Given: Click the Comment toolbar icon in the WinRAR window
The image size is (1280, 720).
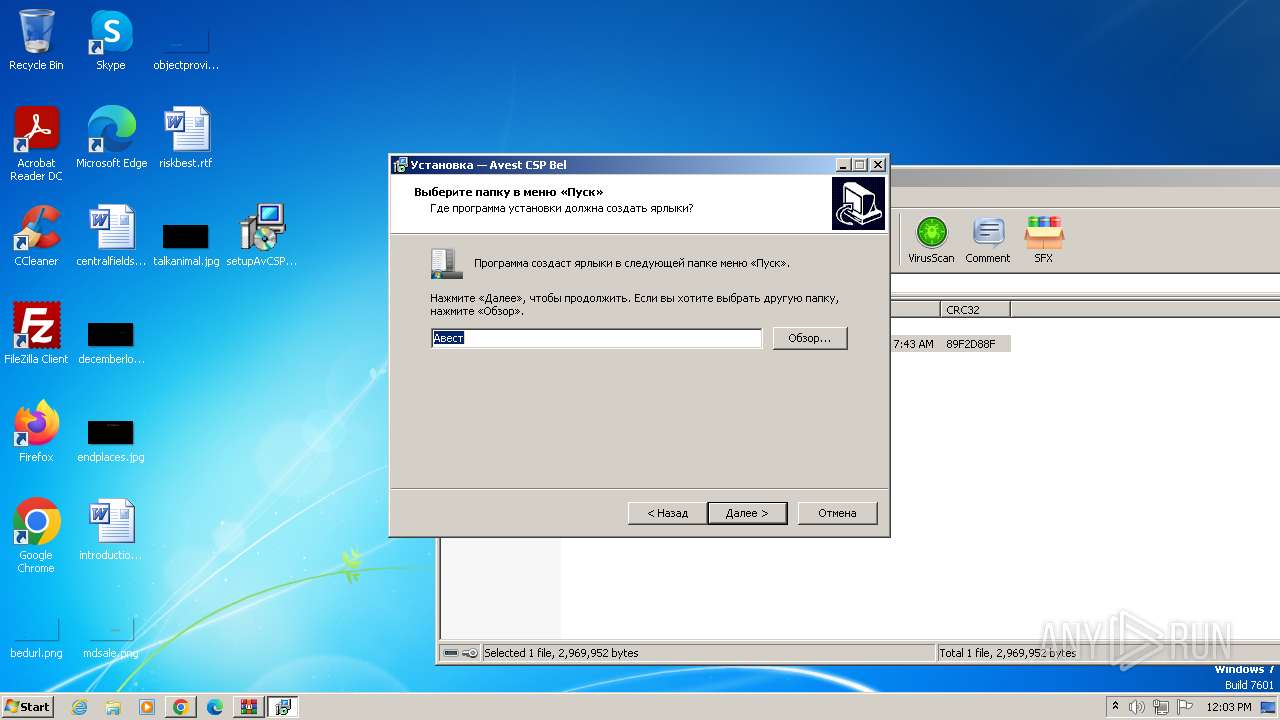Looking at the screenshot, I should (x=988, y=240).
